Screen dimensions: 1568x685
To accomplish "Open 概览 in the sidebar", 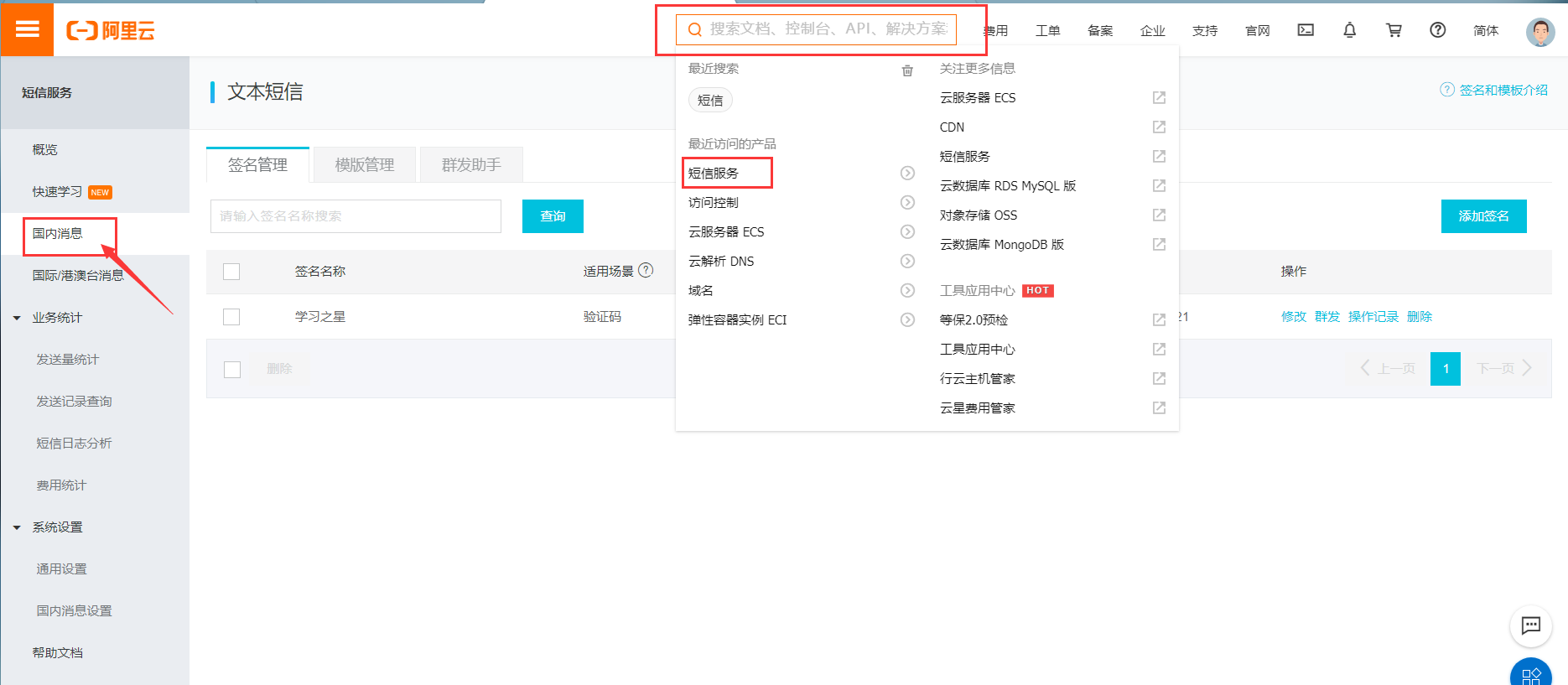I will (x=45, y=150).
